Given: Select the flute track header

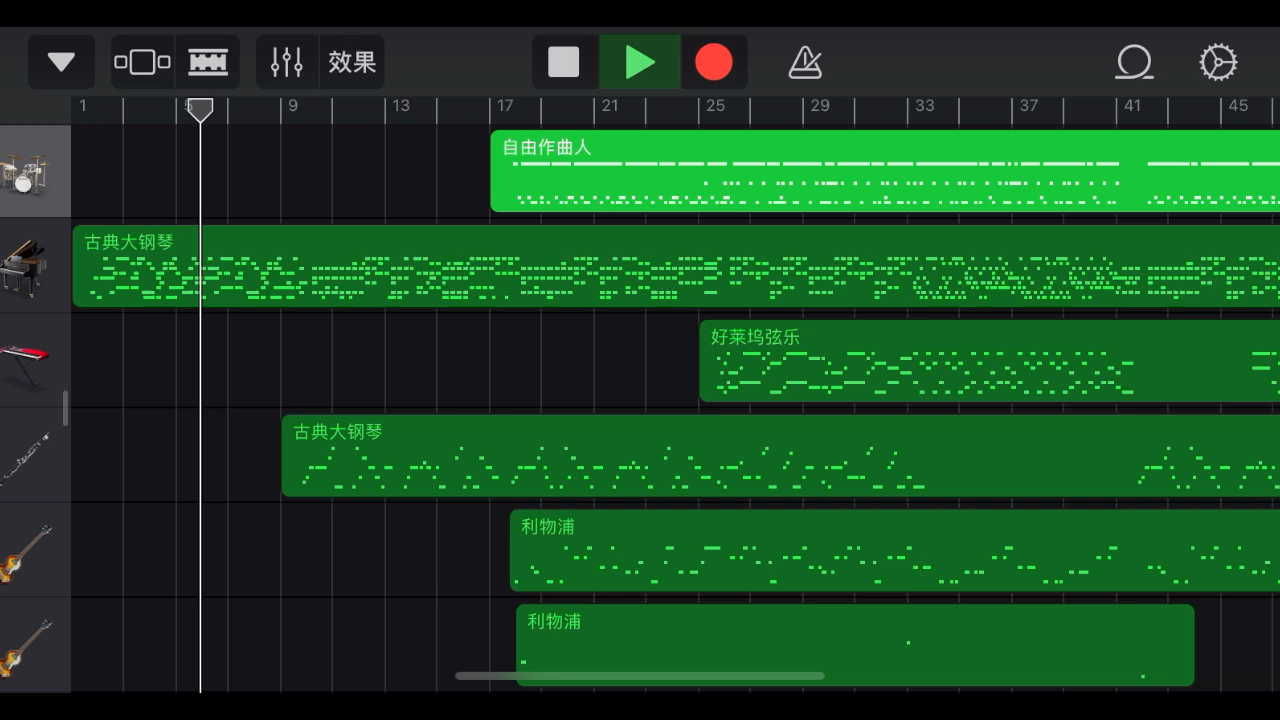Looking at the screenshot, I should click(35, 456).
